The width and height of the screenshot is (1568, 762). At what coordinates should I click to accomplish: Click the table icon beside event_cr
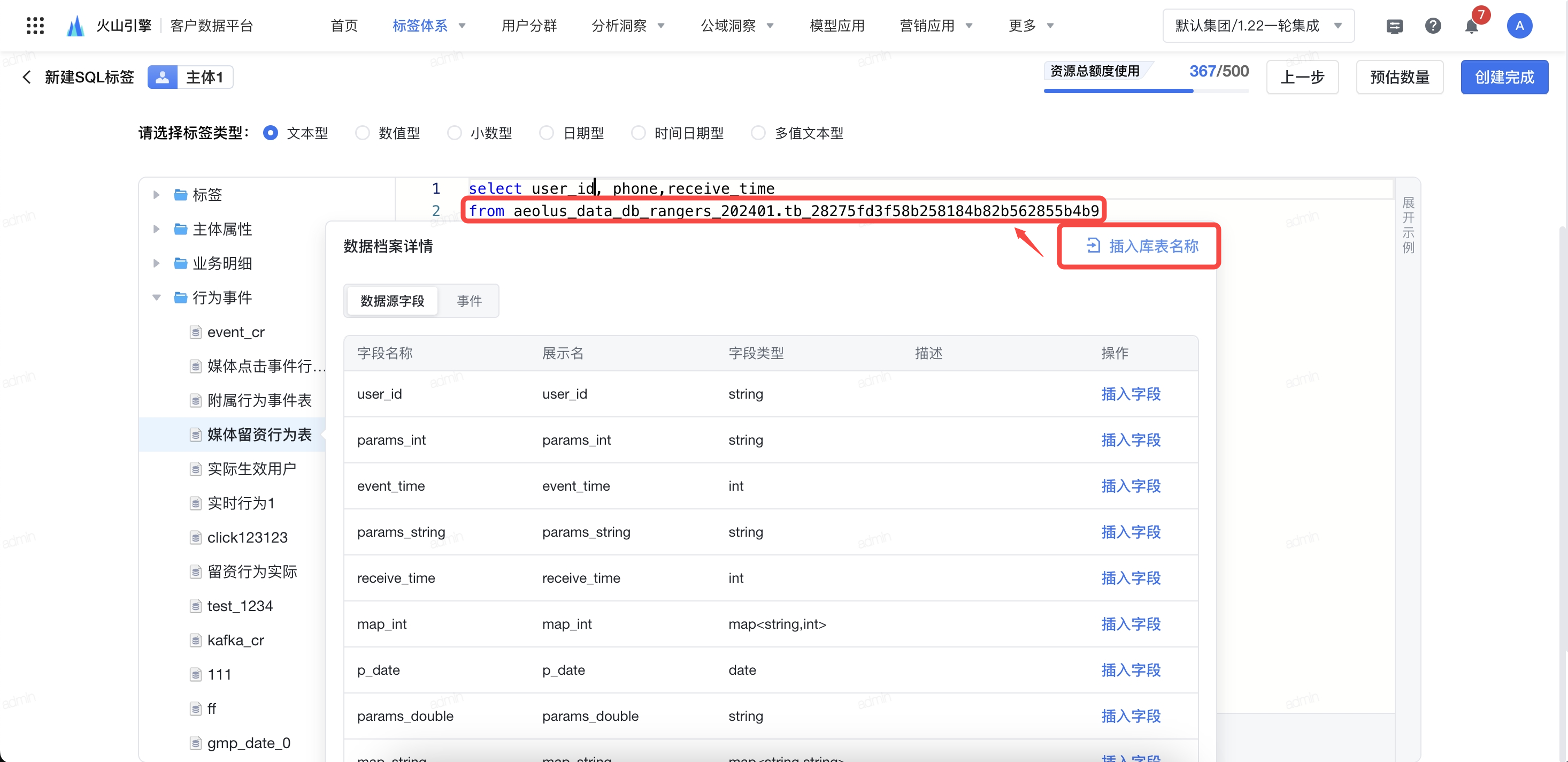pos(195,332)
